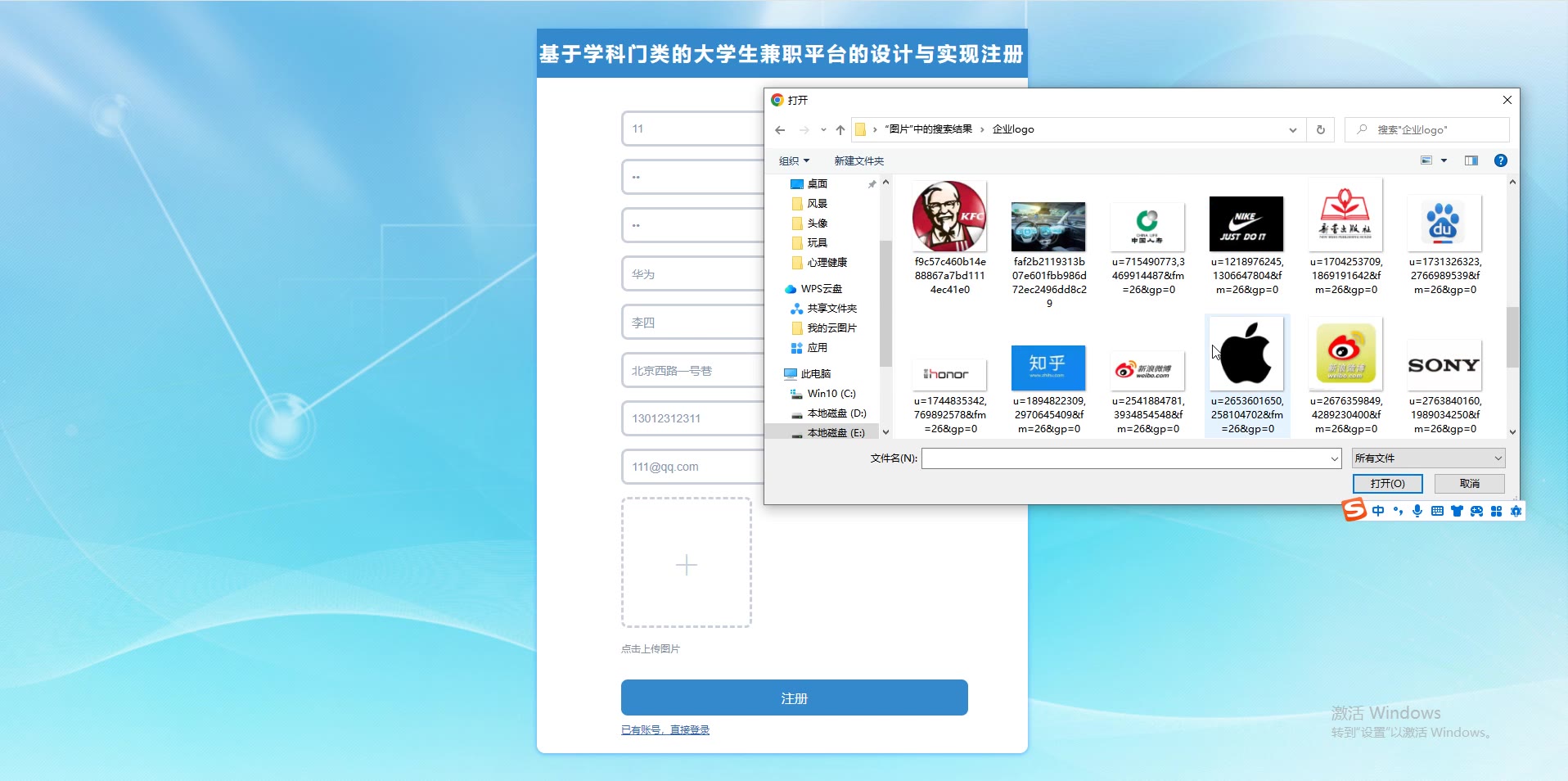1568x781 pixels.
Task: Open the 已有账号，直接登录 link
Action: click(665, 730)
